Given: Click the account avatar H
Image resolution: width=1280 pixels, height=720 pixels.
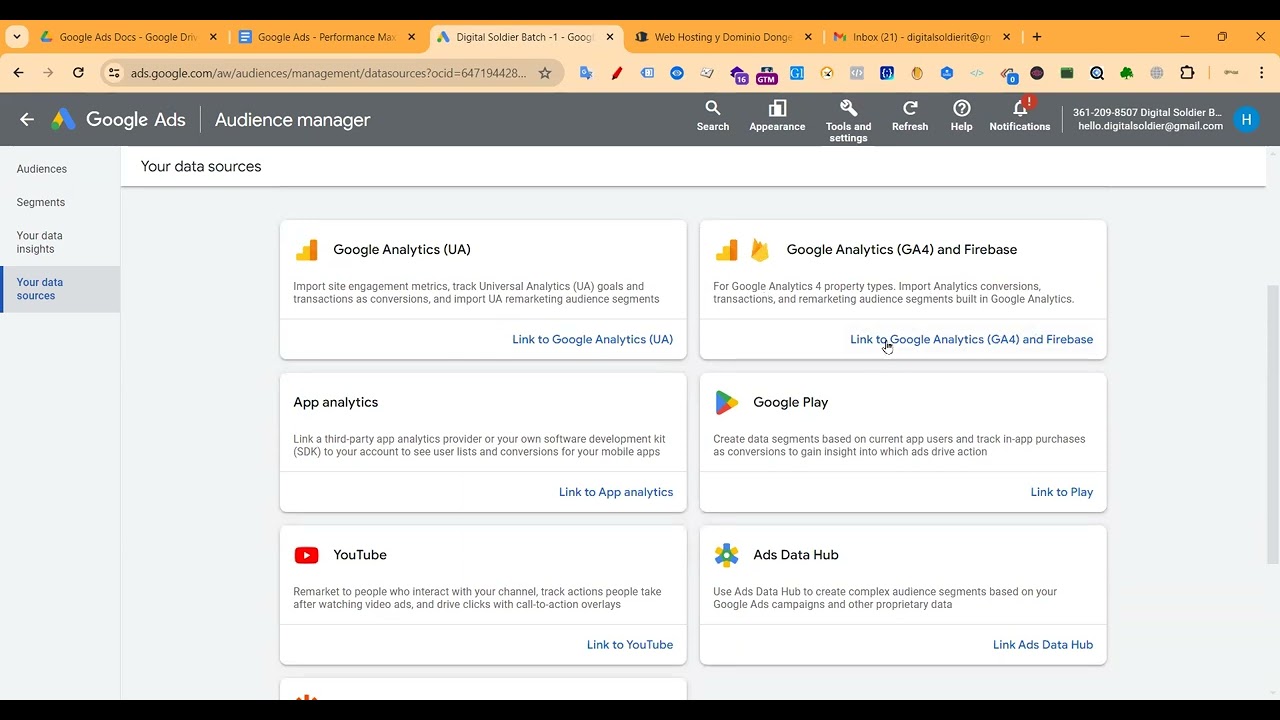Looking at the screenshot, I should [1246, 120].
